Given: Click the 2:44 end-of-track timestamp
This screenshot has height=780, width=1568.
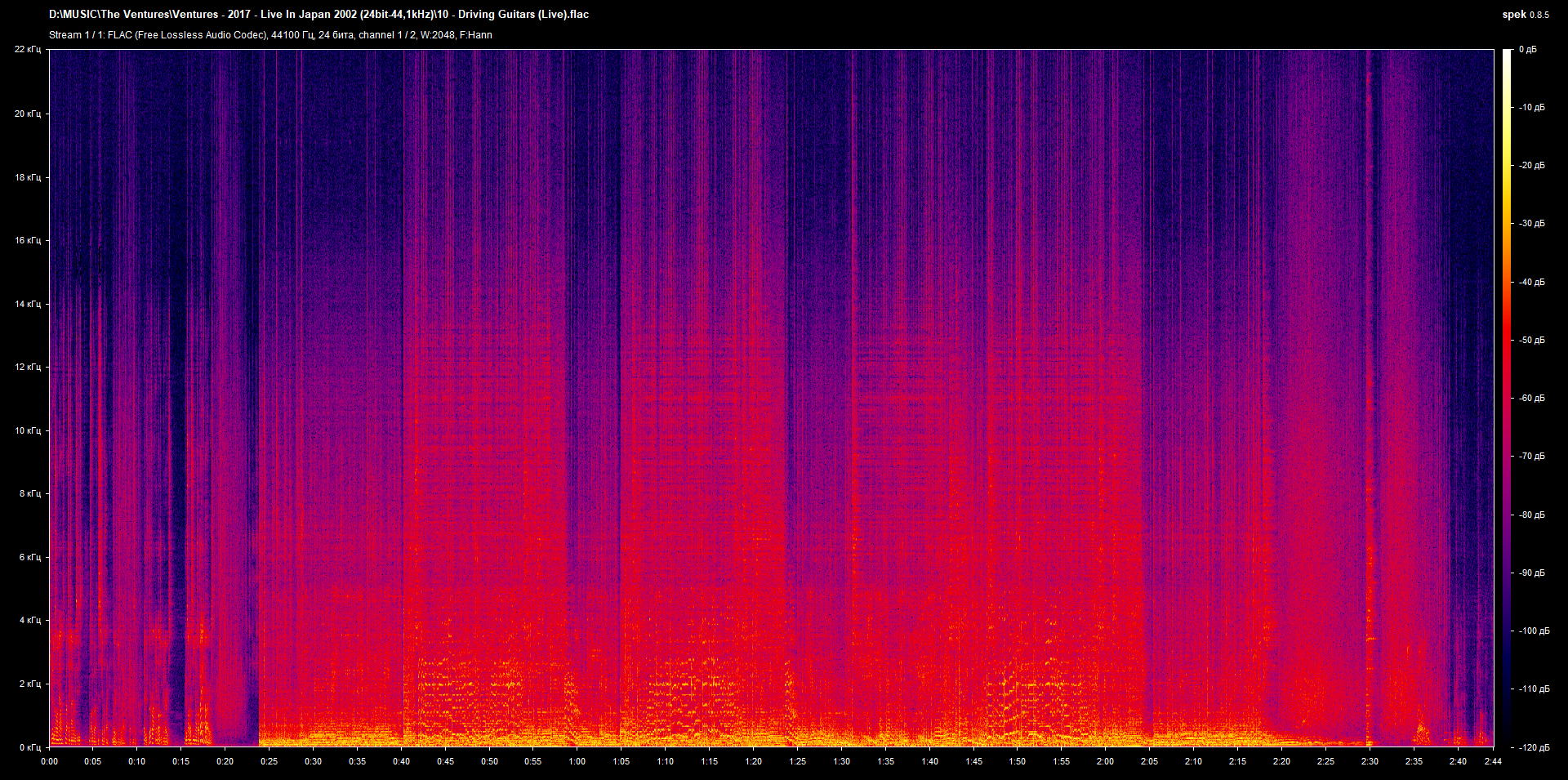Looking at the screenshot, I should tap(1492, 761).
